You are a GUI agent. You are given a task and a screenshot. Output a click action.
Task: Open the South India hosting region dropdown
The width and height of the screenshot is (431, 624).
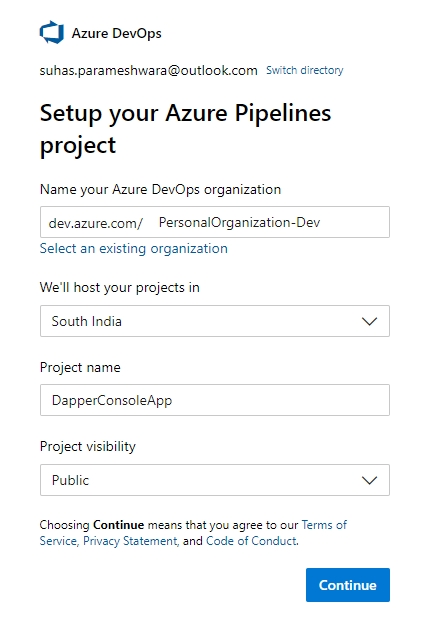(215, 321)
